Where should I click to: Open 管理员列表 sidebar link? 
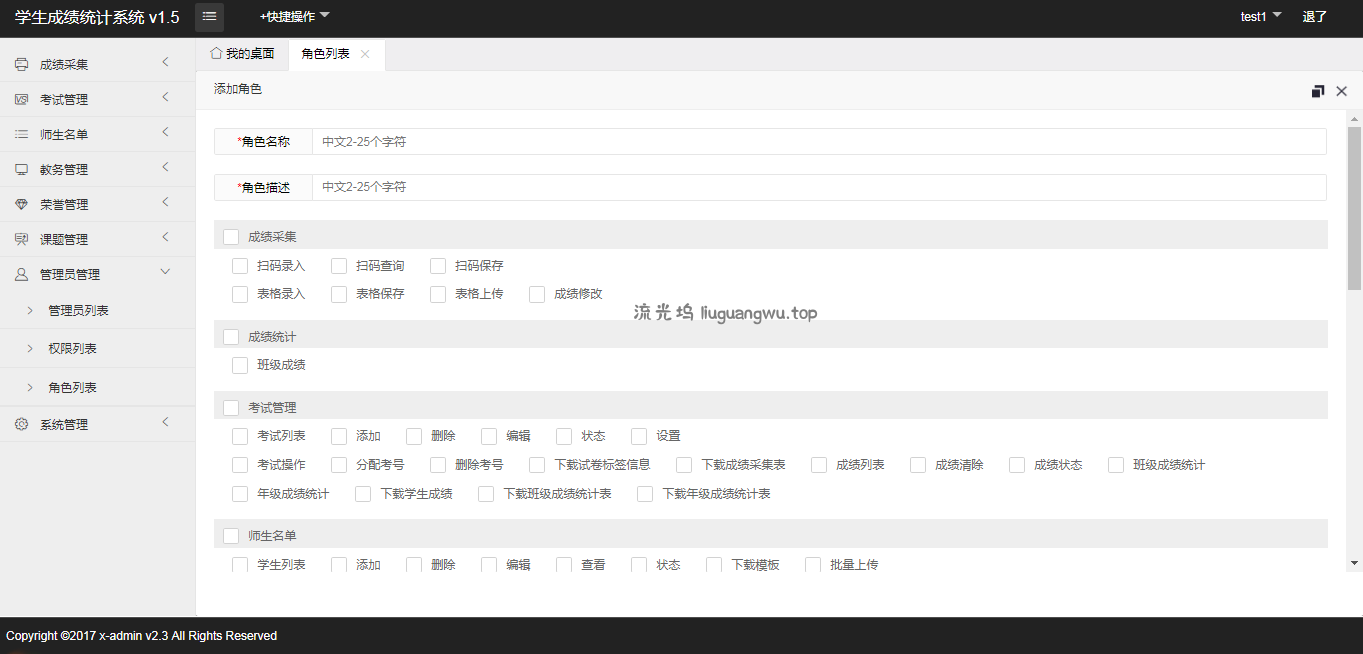coord(78,311)
